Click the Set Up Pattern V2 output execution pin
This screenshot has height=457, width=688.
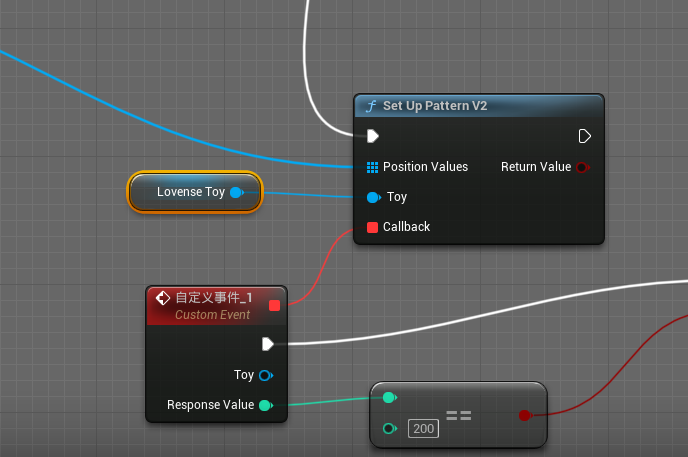585,136
